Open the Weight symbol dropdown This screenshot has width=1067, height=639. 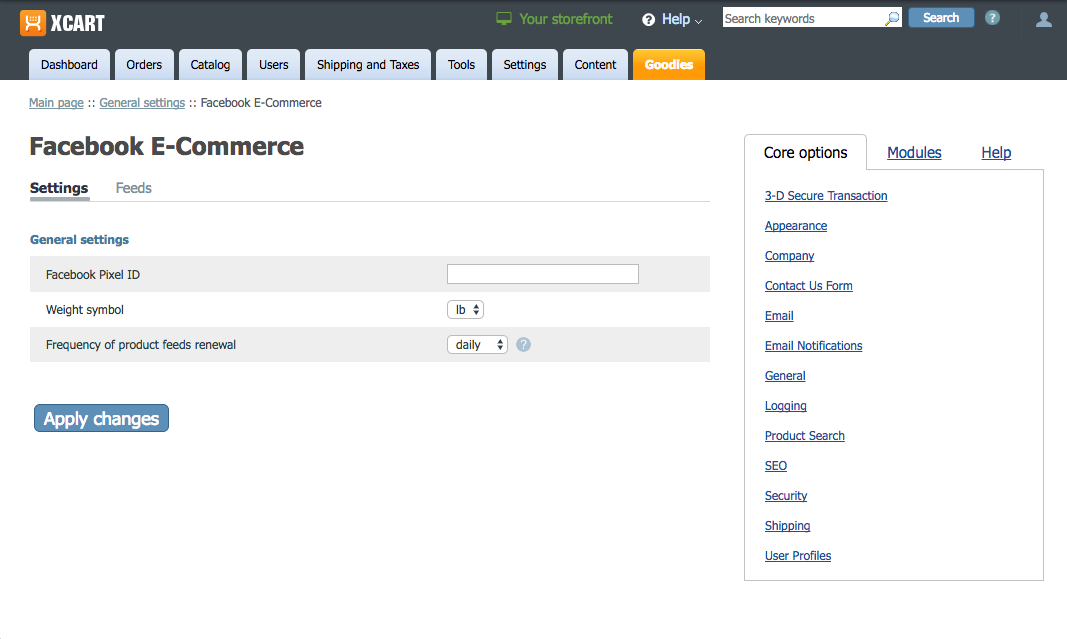point(465,310)
